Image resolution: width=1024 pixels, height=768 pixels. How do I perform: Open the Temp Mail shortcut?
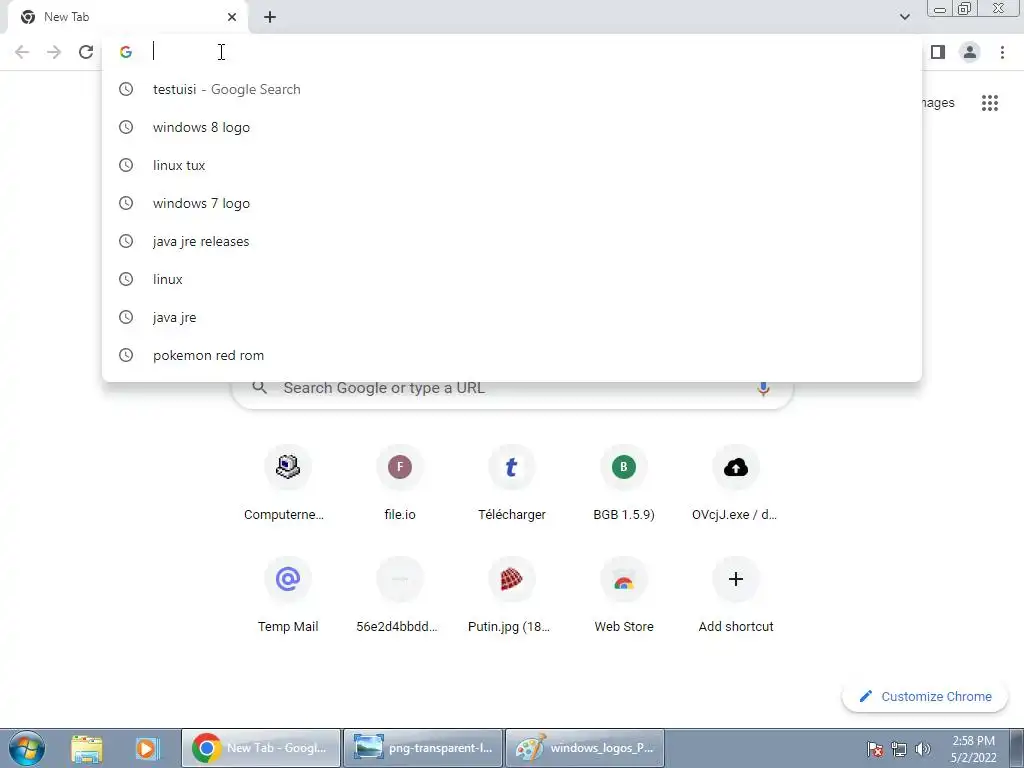point(287,596)
